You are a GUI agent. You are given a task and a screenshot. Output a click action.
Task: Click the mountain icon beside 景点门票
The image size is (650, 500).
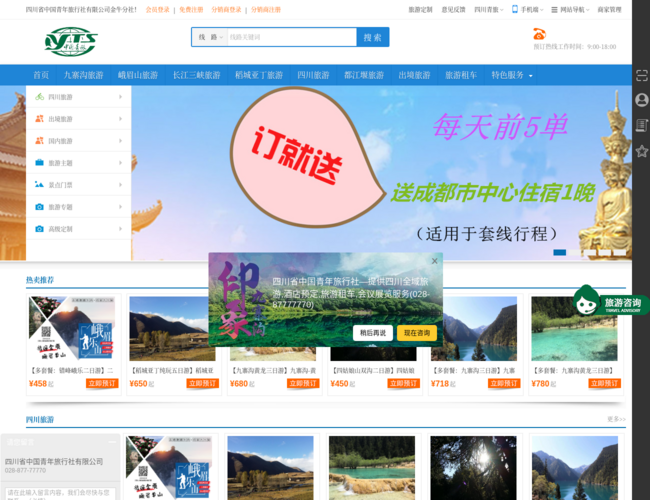(x=39, y=184)
